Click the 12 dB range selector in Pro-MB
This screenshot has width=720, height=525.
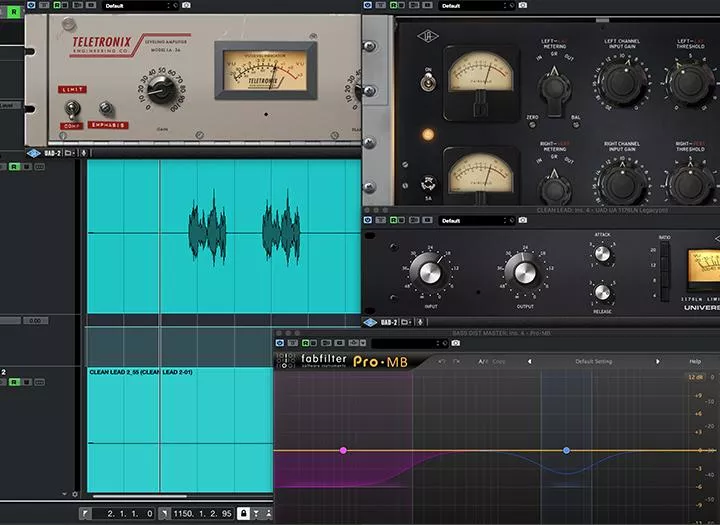(x=695, y=377)
